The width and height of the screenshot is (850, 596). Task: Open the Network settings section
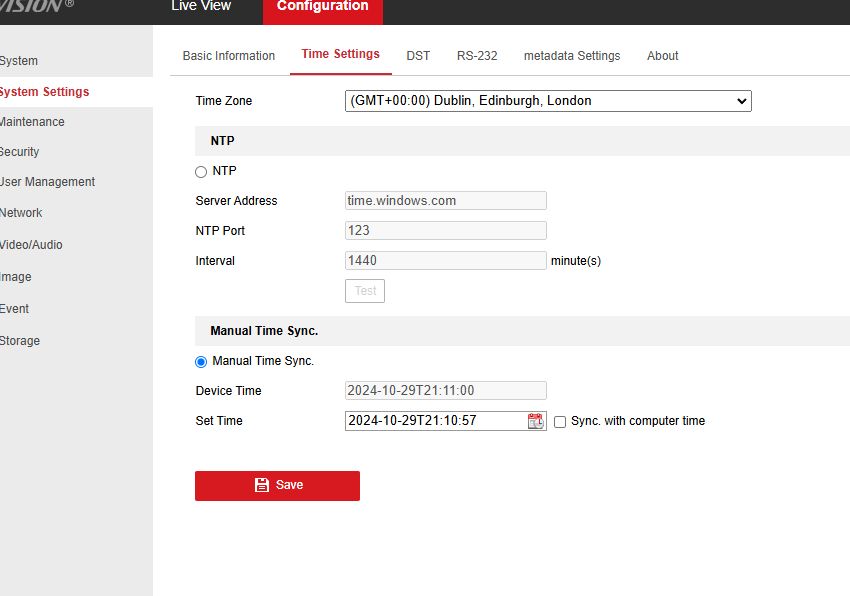(x=21, y=212)
